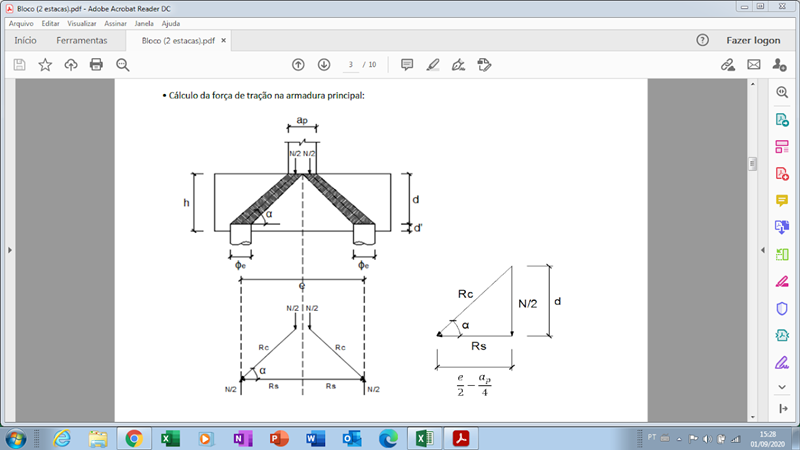Open the pink Fill & Sign tool in the right pane

click(782, 281)
